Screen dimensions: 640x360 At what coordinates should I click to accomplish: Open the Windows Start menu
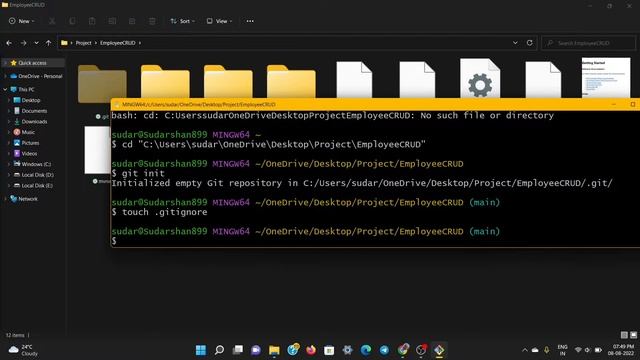(x=201, y=350)
